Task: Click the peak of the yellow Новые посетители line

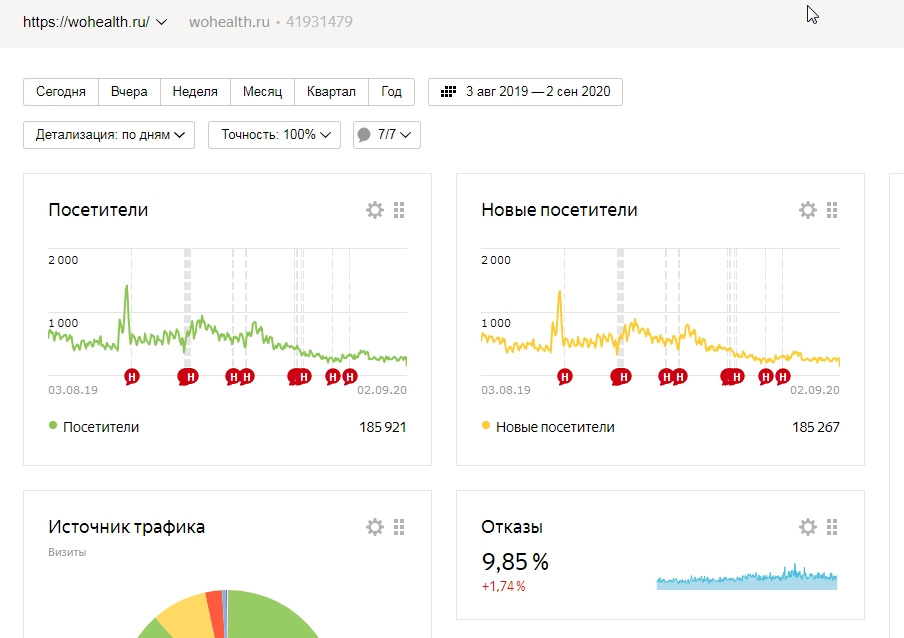Action: pos(559,292)
